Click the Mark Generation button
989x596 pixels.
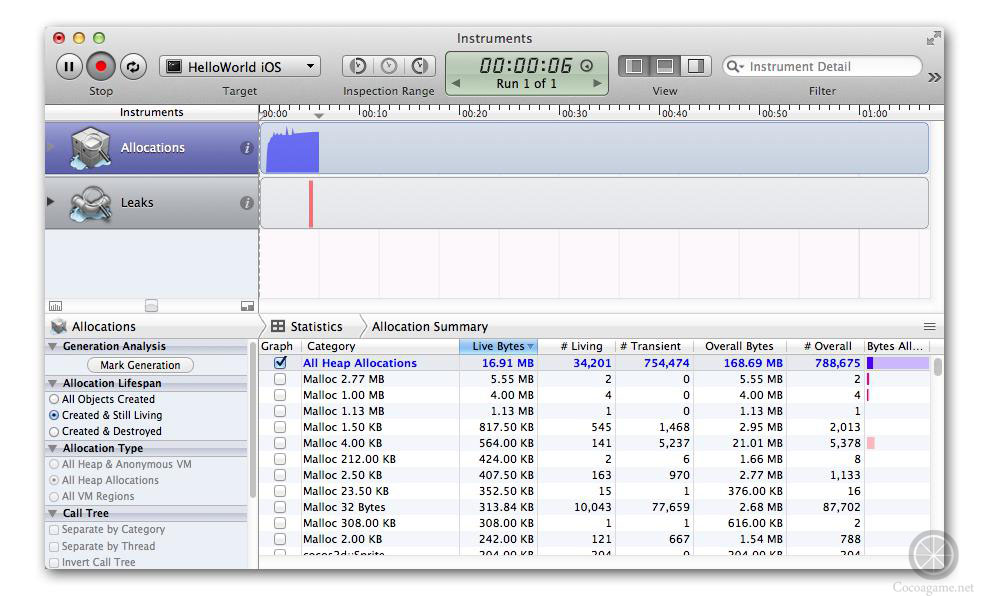pos(140,365)
